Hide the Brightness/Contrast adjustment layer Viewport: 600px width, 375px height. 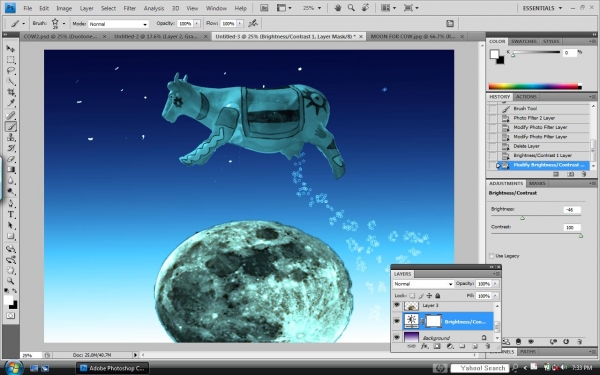tap(396, 321)
